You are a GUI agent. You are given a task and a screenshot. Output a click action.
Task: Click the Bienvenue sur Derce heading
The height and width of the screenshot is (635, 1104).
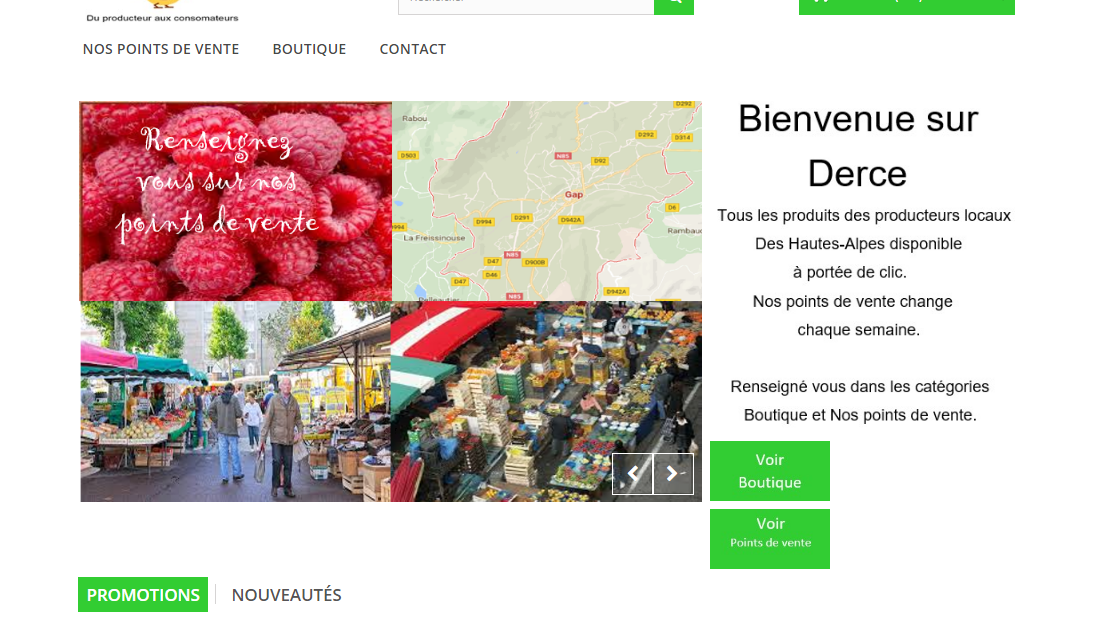858,146
